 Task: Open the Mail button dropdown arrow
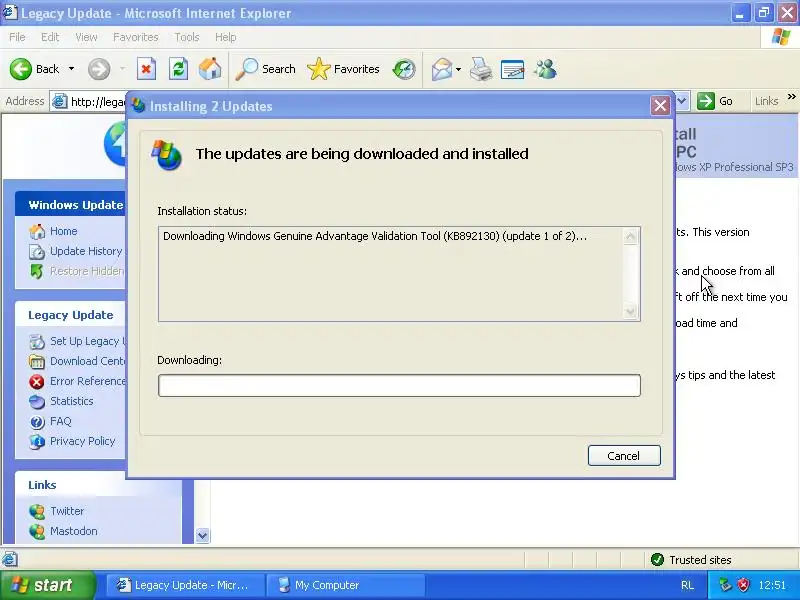tap(458, 69)
